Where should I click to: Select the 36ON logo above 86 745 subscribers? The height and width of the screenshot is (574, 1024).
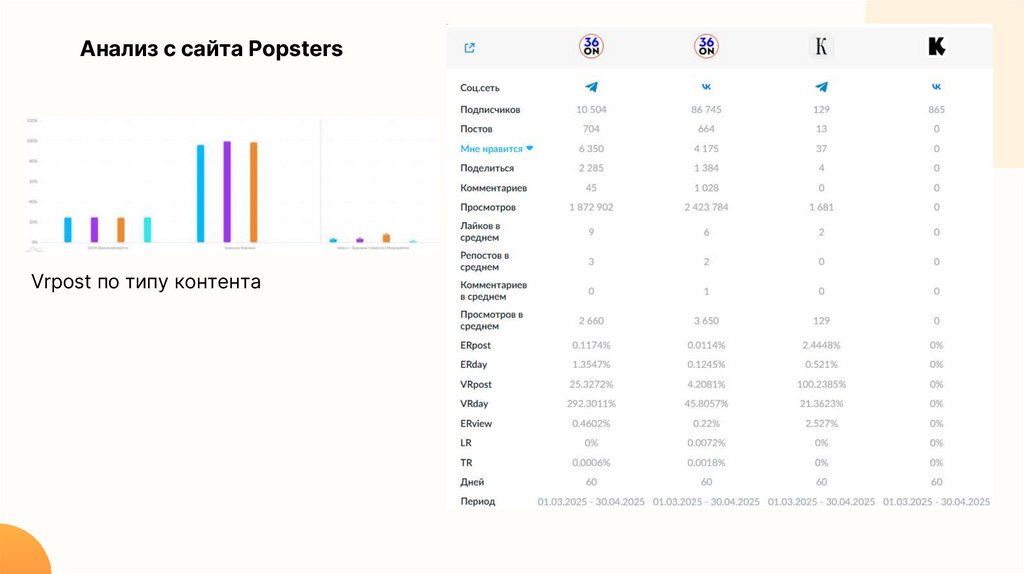pos(706,46)
